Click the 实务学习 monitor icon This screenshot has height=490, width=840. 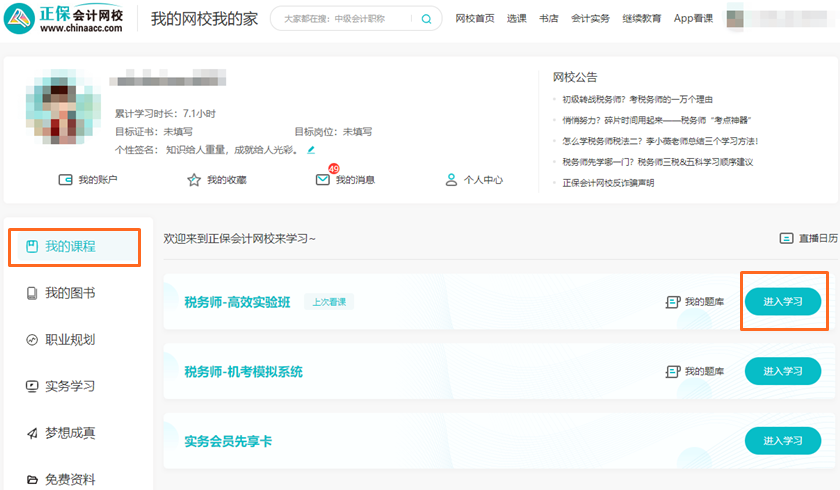[x=32, y=386]
